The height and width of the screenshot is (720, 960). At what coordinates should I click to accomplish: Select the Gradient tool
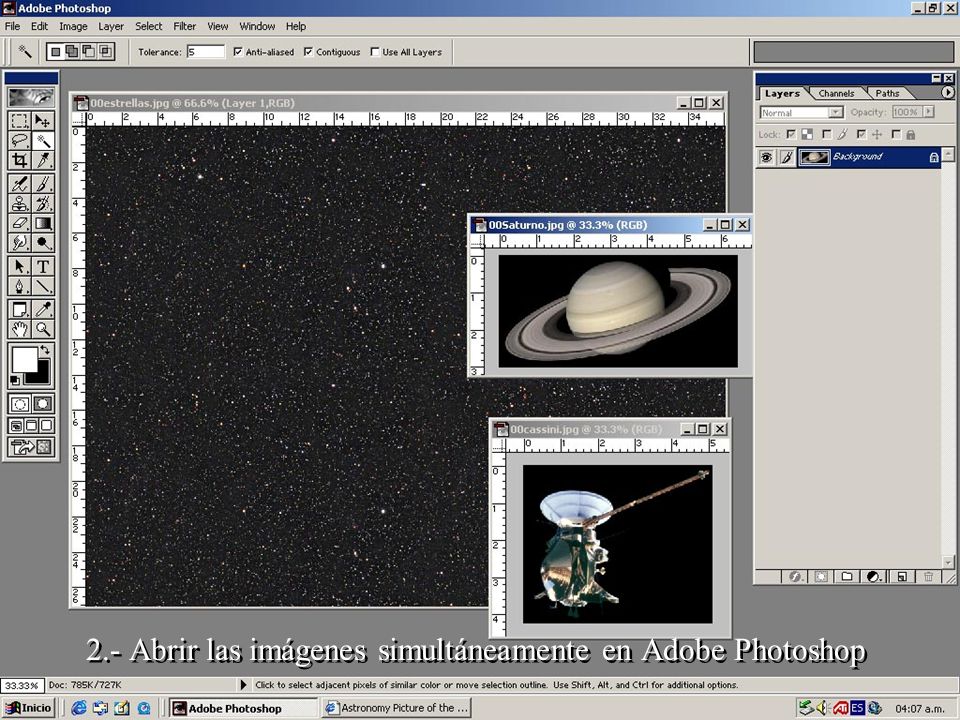(42, 223)
